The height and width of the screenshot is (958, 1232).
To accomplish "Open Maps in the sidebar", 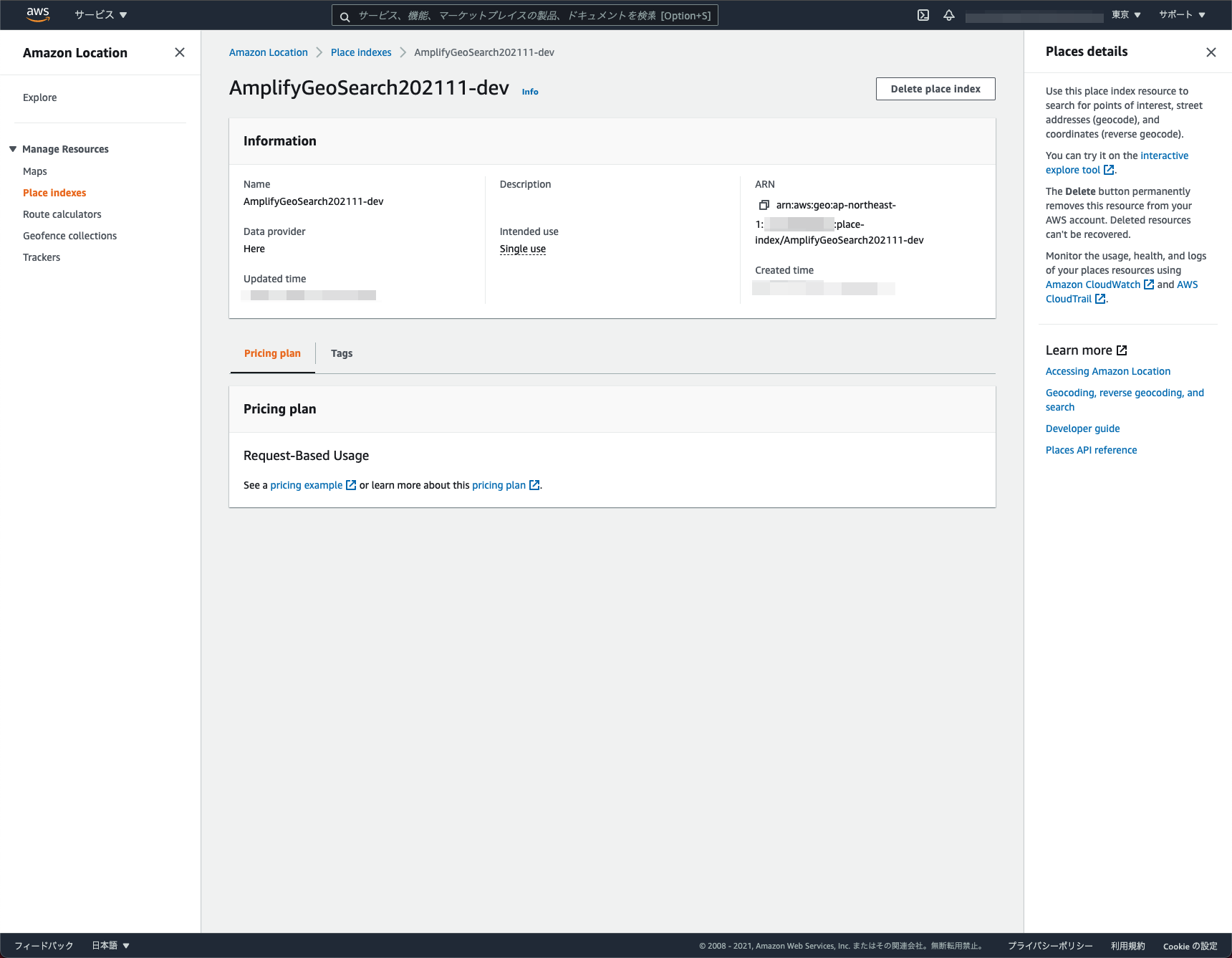I will 35,171.
